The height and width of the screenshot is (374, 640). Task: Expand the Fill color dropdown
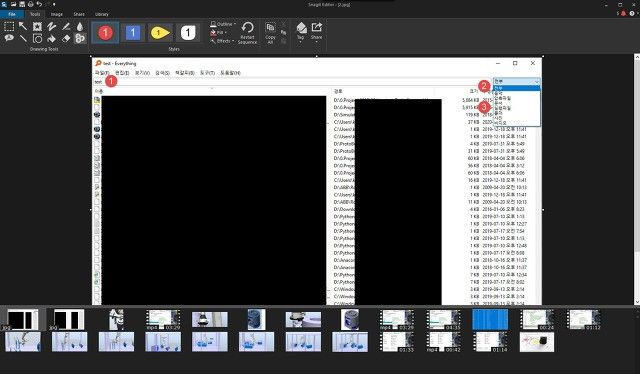219,32
